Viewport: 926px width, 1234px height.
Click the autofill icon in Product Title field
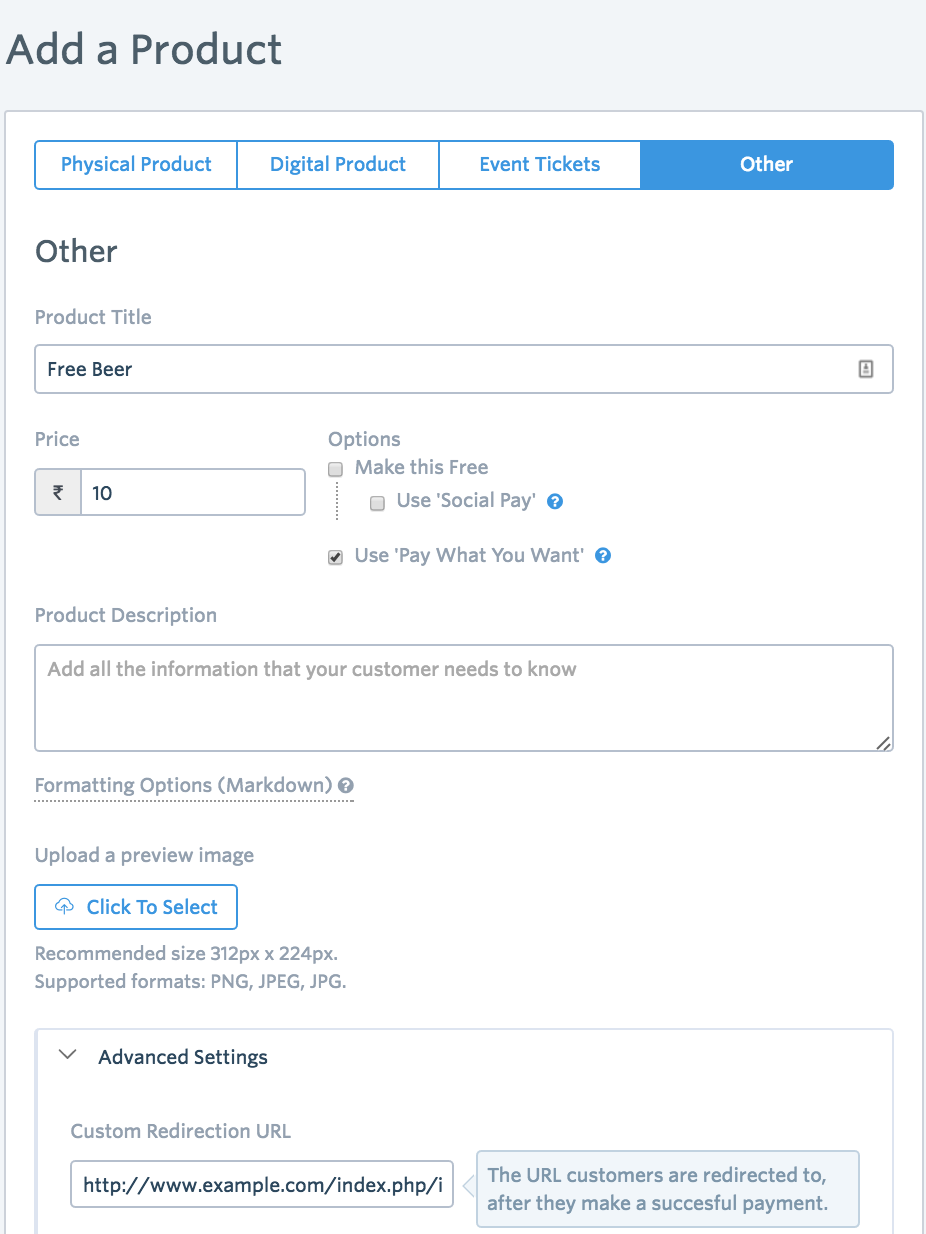866,369
